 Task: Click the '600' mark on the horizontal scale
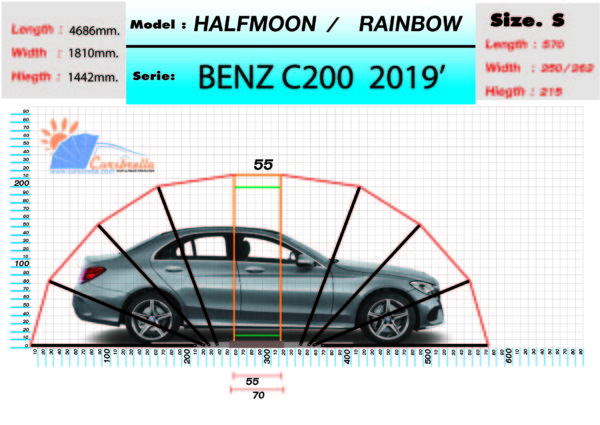click(508, 356)
